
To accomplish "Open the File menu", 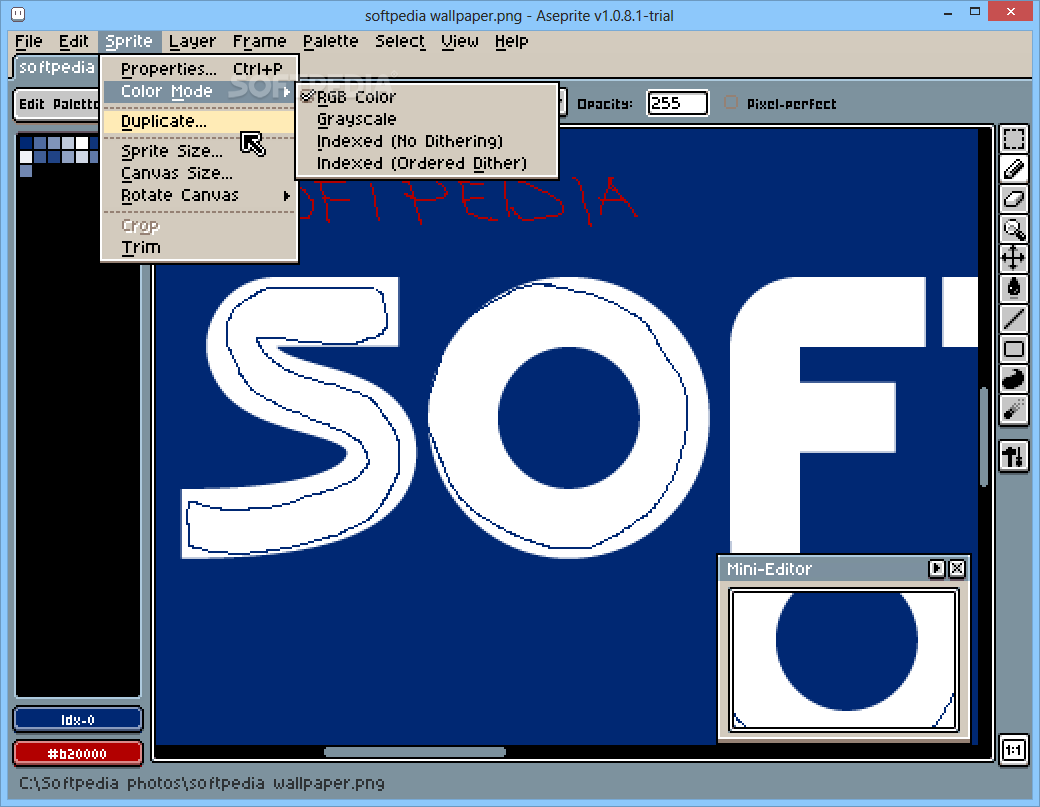I will [29, 41].
